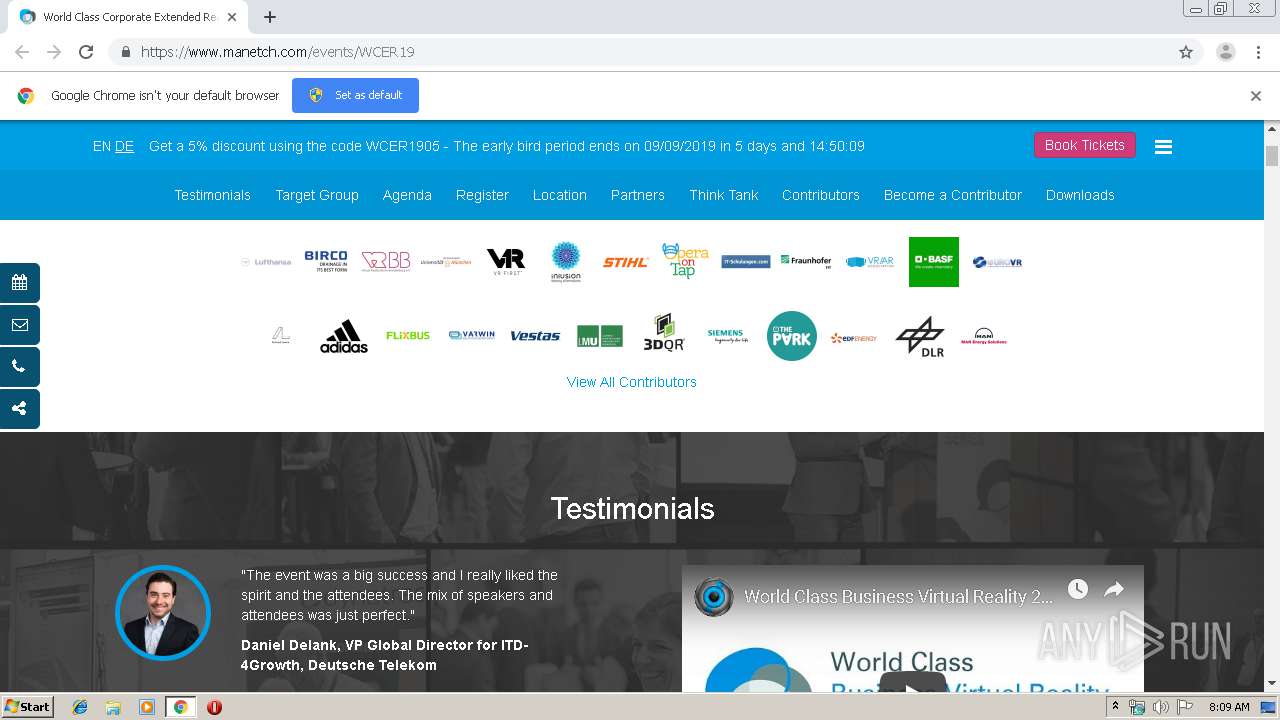Open the Siemens logo
The height and width of the screenshot is (720, 1280).
[x=726, y=336]
